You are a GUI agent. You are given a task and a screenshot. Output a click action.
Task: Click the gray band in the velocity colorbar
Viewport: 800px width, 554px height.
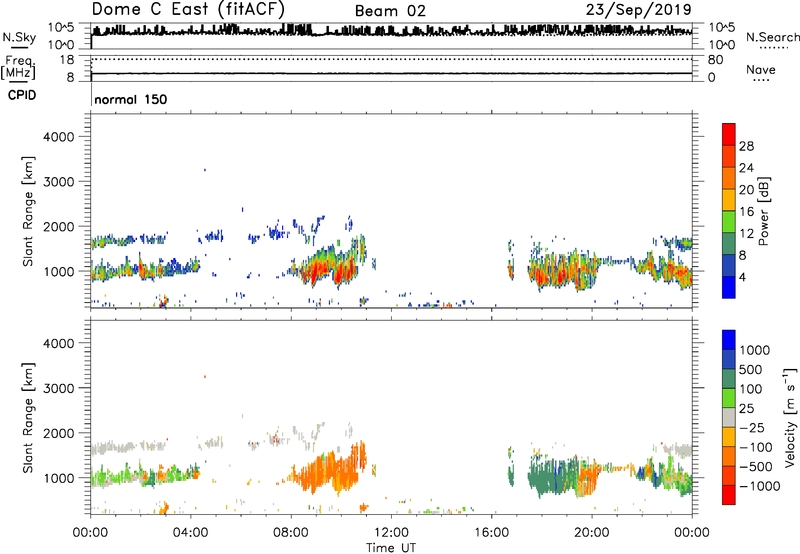(x=729, y=418)
